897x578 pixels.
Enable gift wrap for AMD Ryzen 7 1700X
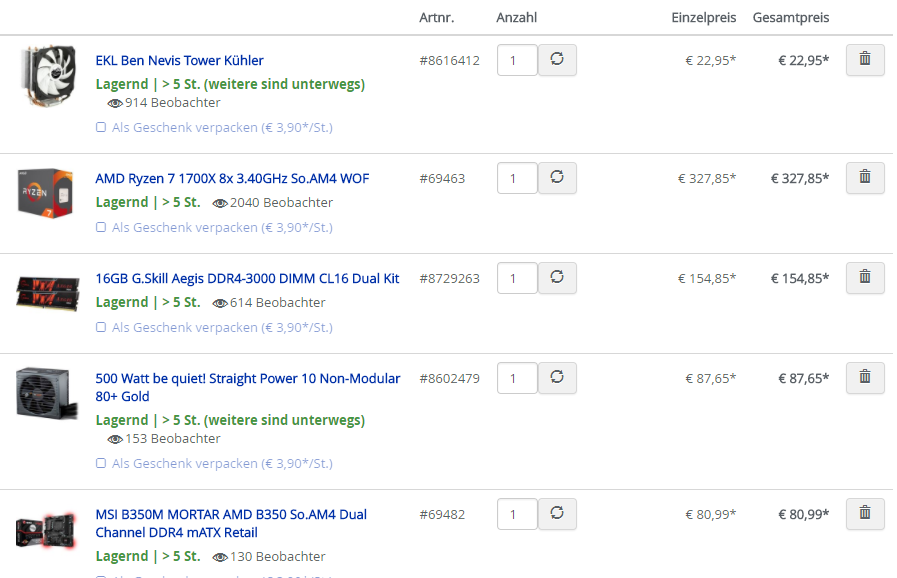[x=101, y=227]
